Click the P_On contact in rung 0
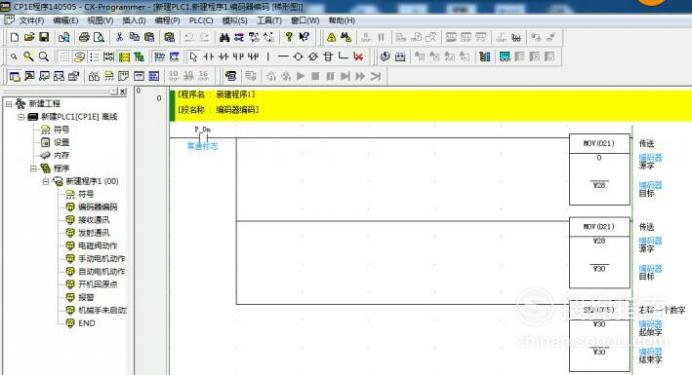The width and height of the screenshot is (692, 375). click(203, 137)
